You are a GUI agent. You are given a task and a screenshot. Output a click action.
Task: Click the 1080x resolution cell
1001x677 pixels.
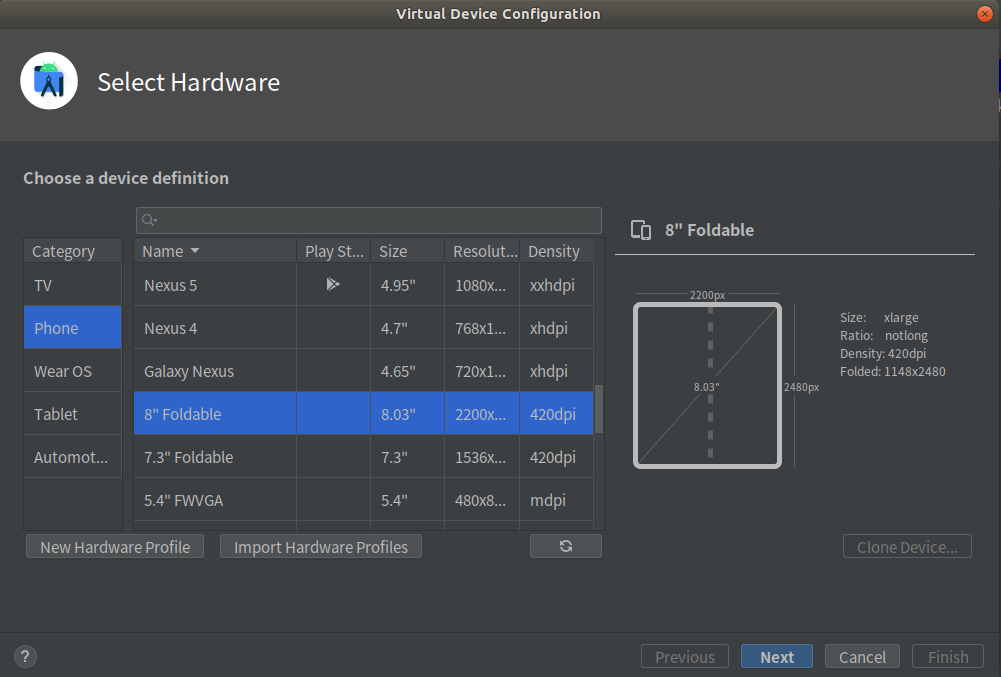point(482,285)
